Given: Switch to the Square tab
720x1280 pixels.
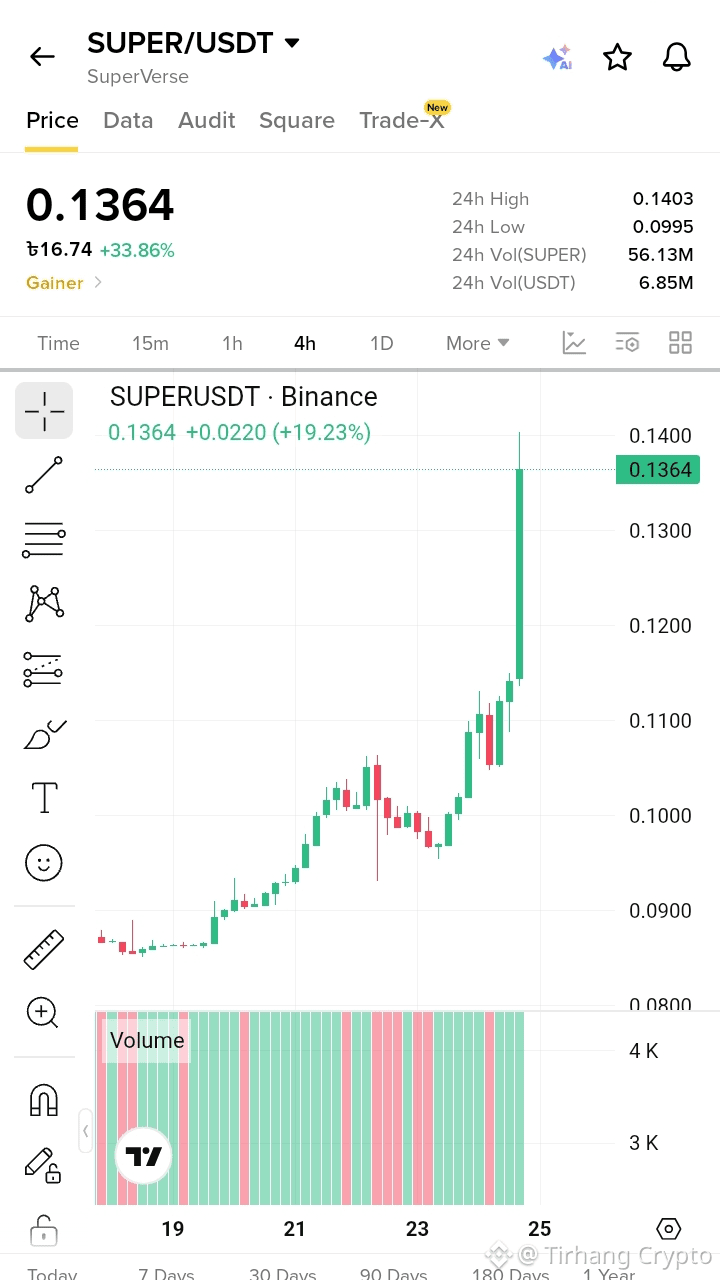Looking at the screenshot, I should point(297,121).
